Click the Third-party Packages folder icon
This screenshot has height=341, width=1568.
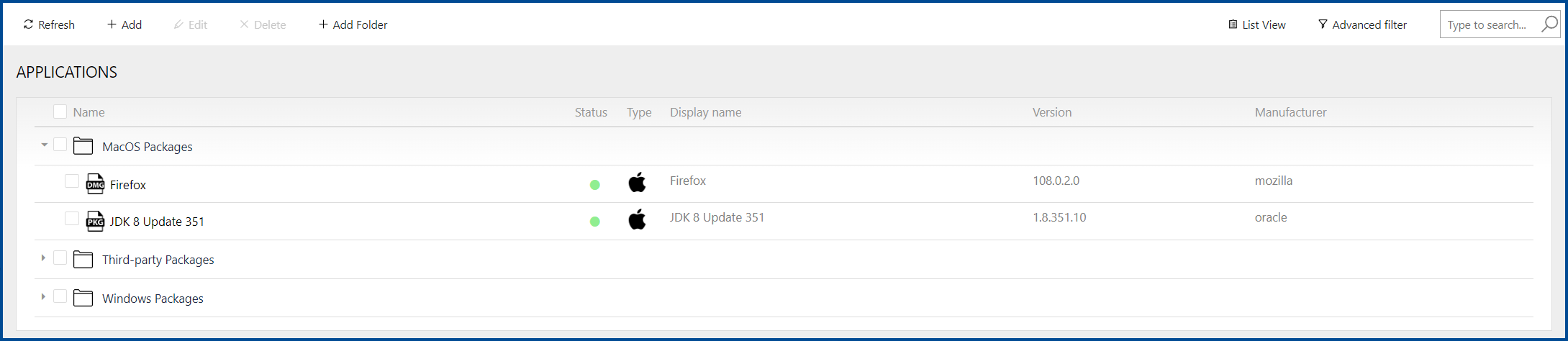coord(83,260)
